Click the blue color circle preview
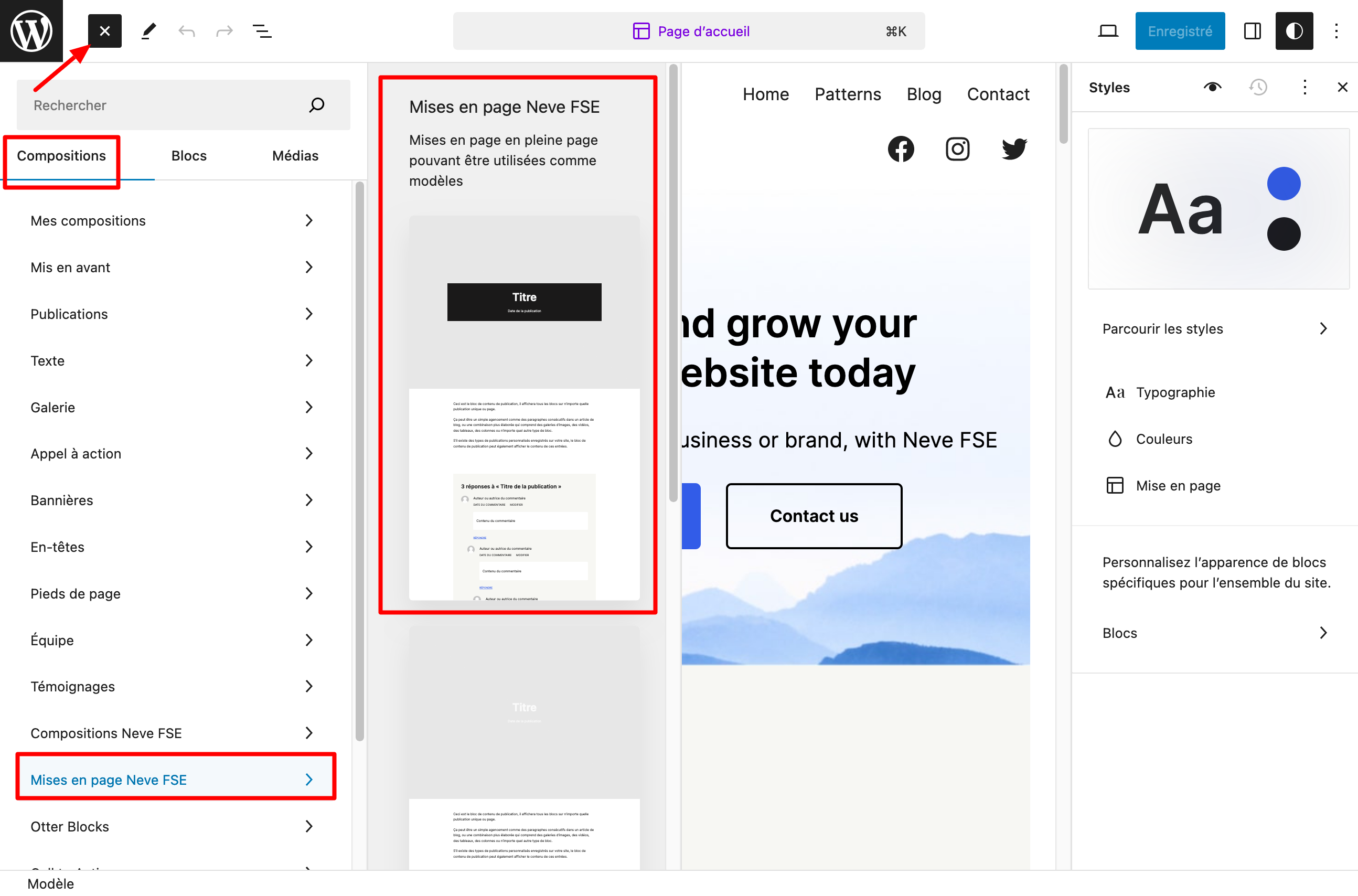 (1283, 184)
